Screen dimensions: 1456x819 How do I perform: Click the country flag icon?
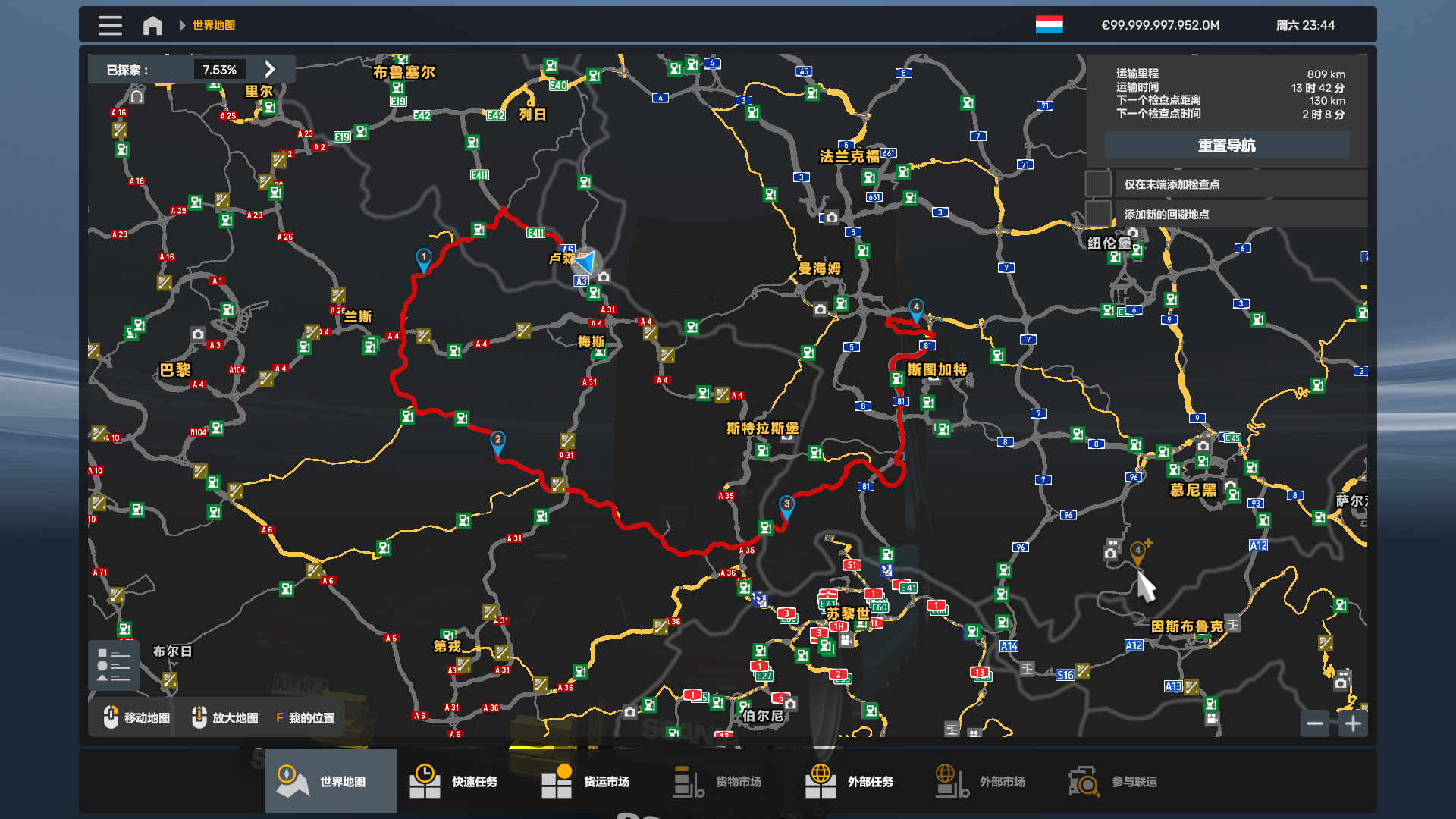point(1049,24)
